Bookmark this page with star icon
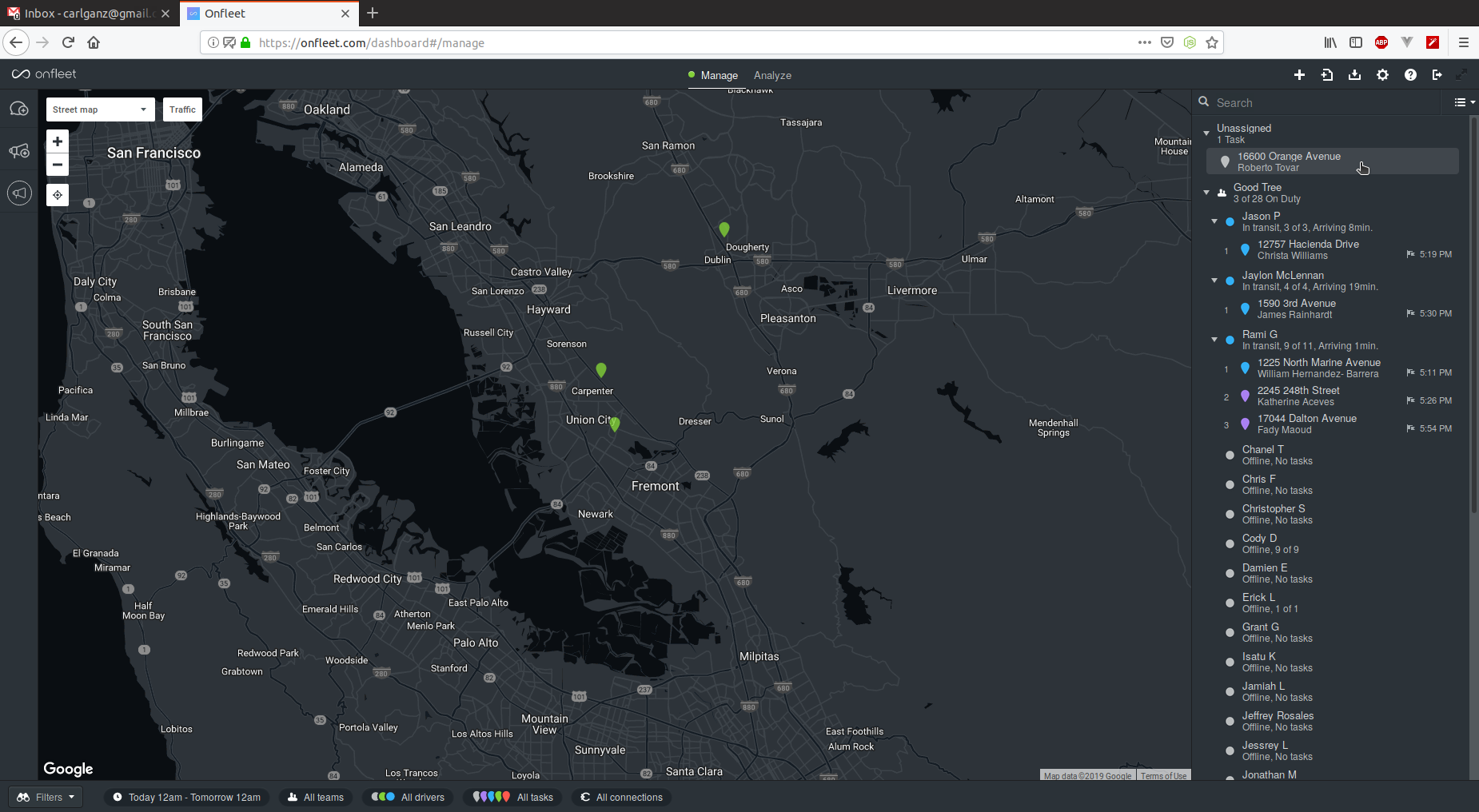 tap(1212, 42)
